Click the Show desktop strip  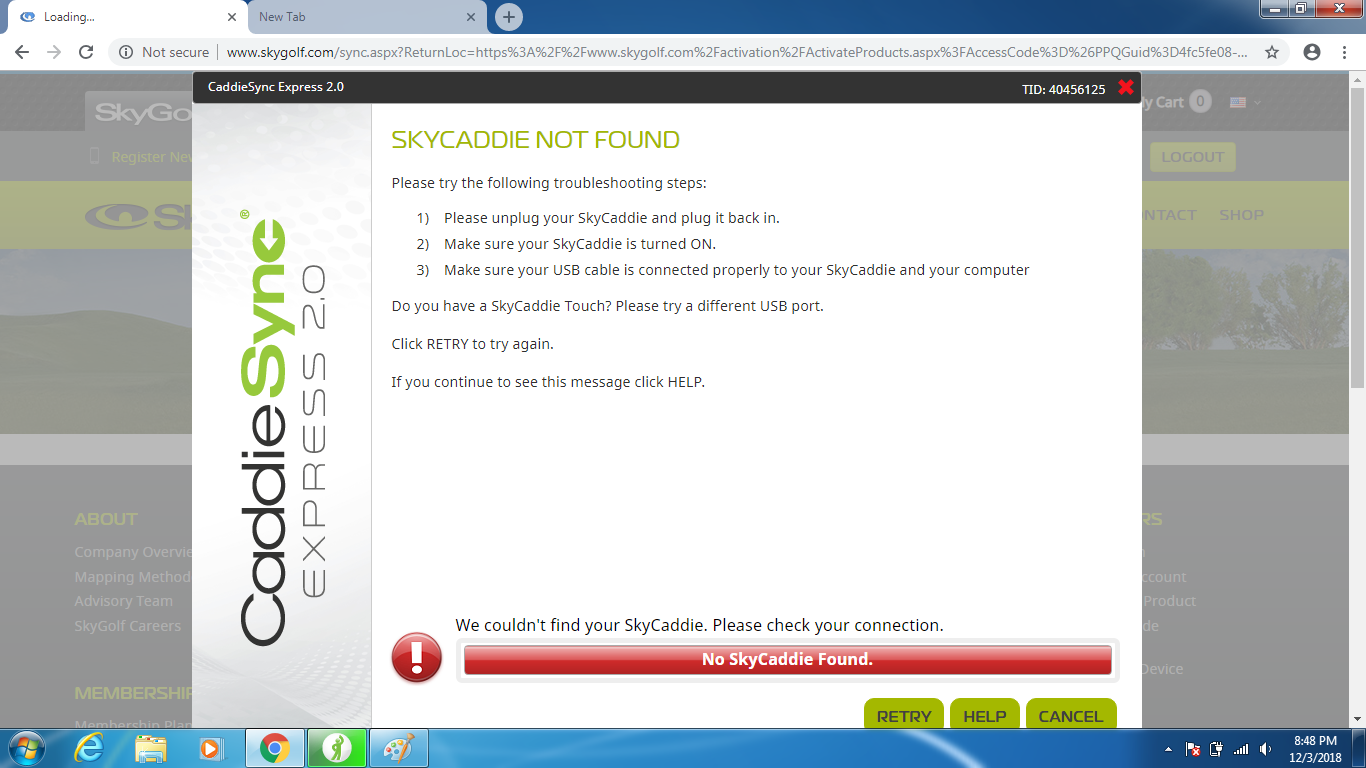[1359, 749]
